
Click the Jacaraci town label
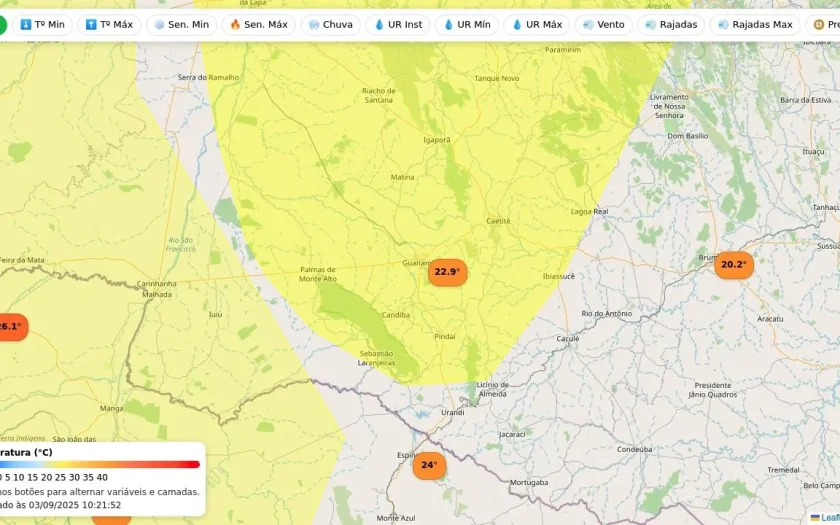[512, 434]
